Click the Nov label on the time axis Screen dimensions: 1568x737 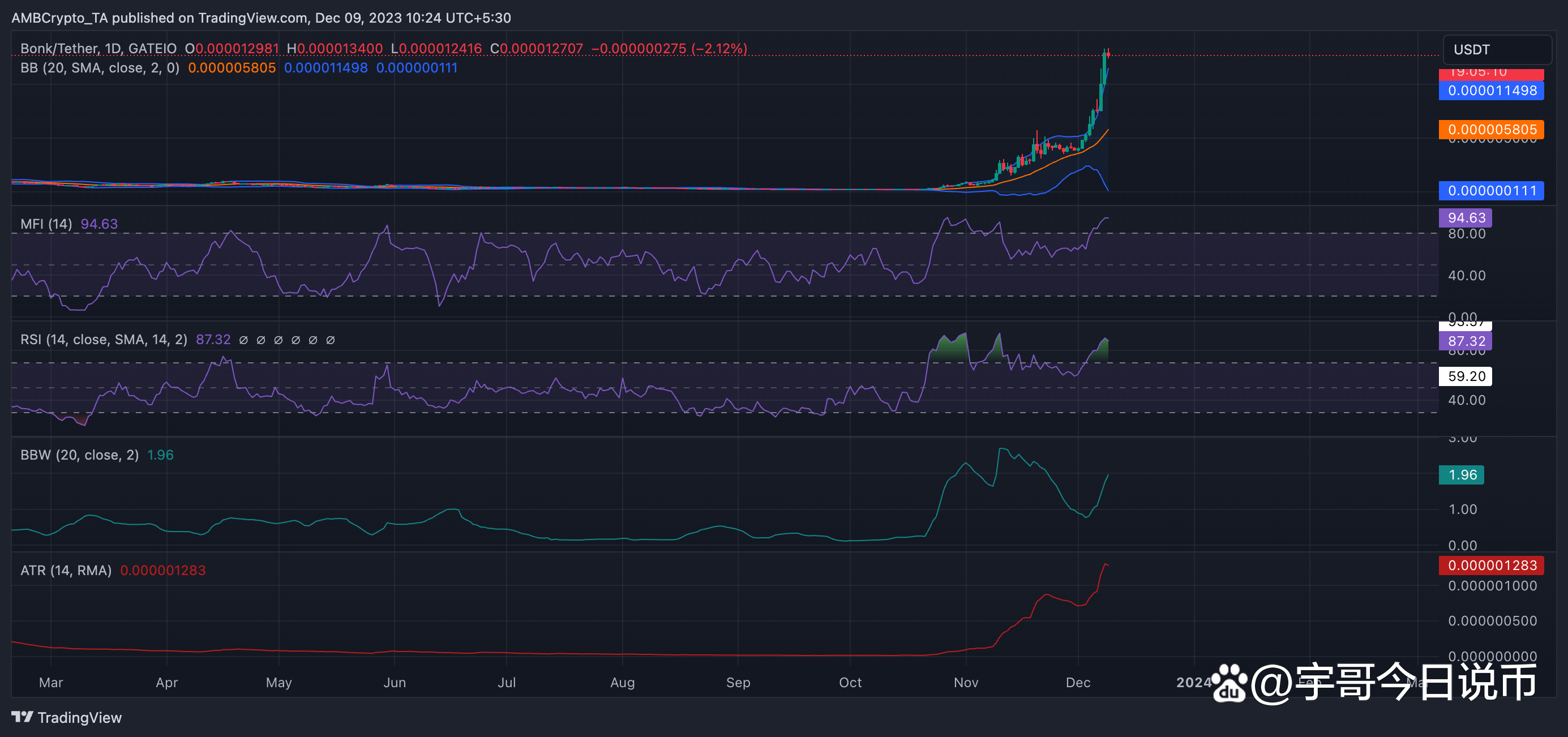[966, 682]
